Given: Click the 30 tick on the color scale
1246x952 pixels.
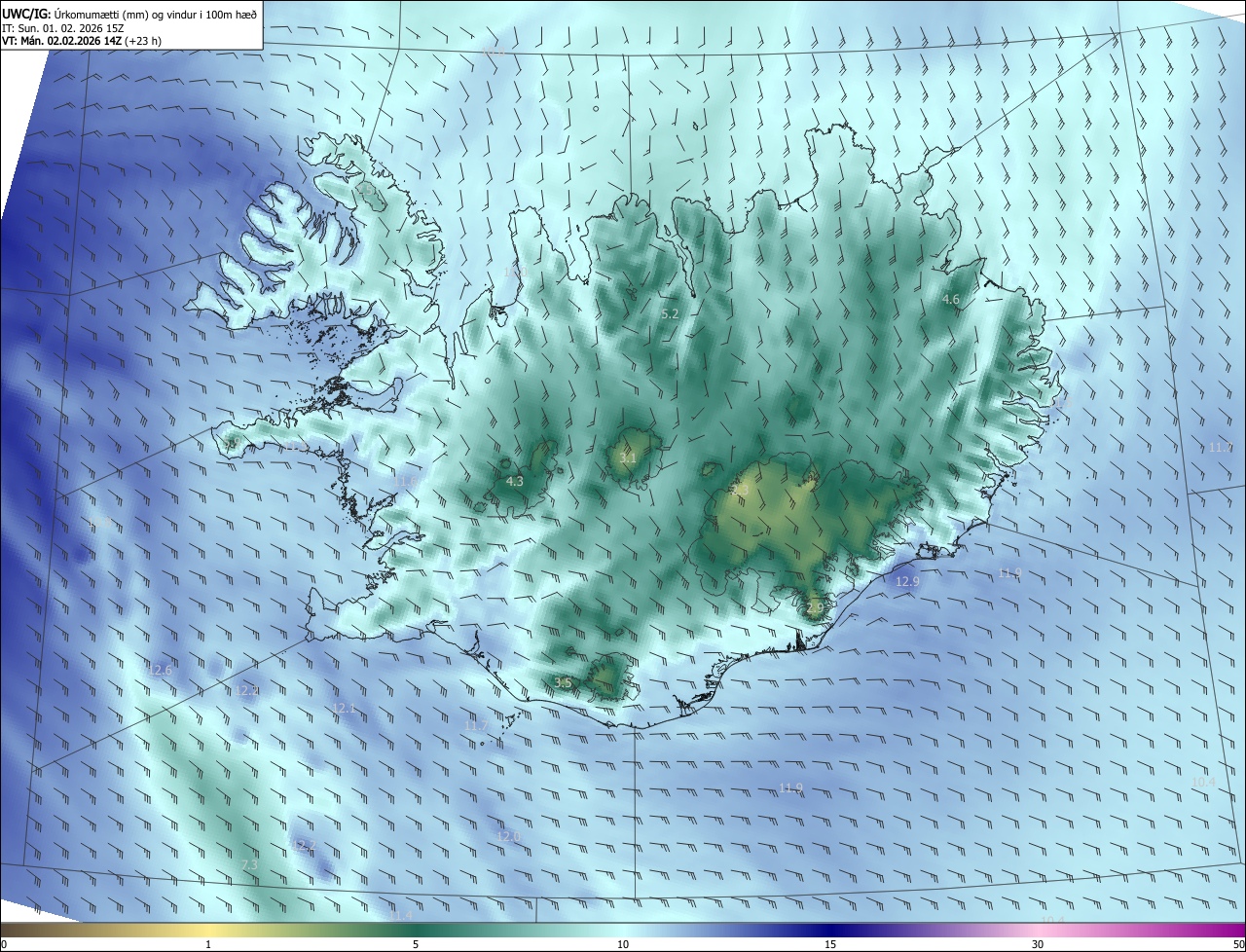Looking at the screenshot, I should tap(1038, 945).
